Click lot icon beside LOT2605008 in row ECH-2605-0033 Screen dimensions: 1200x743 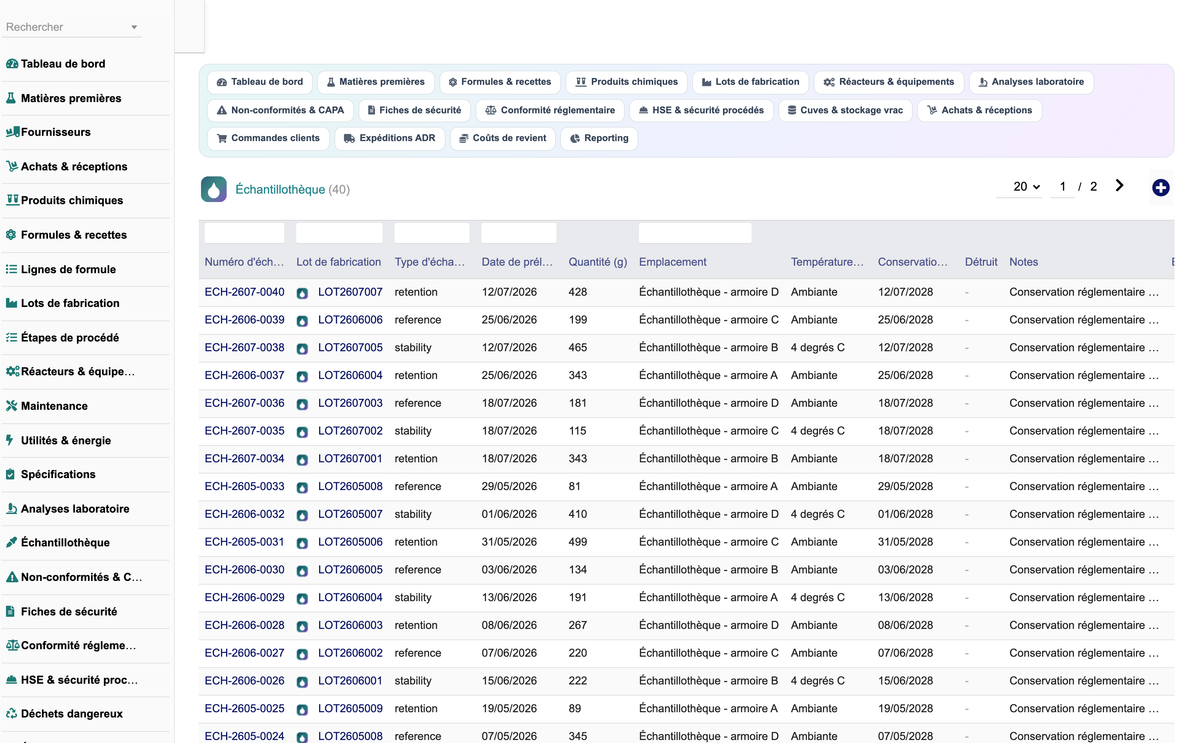tap(302, 487)
